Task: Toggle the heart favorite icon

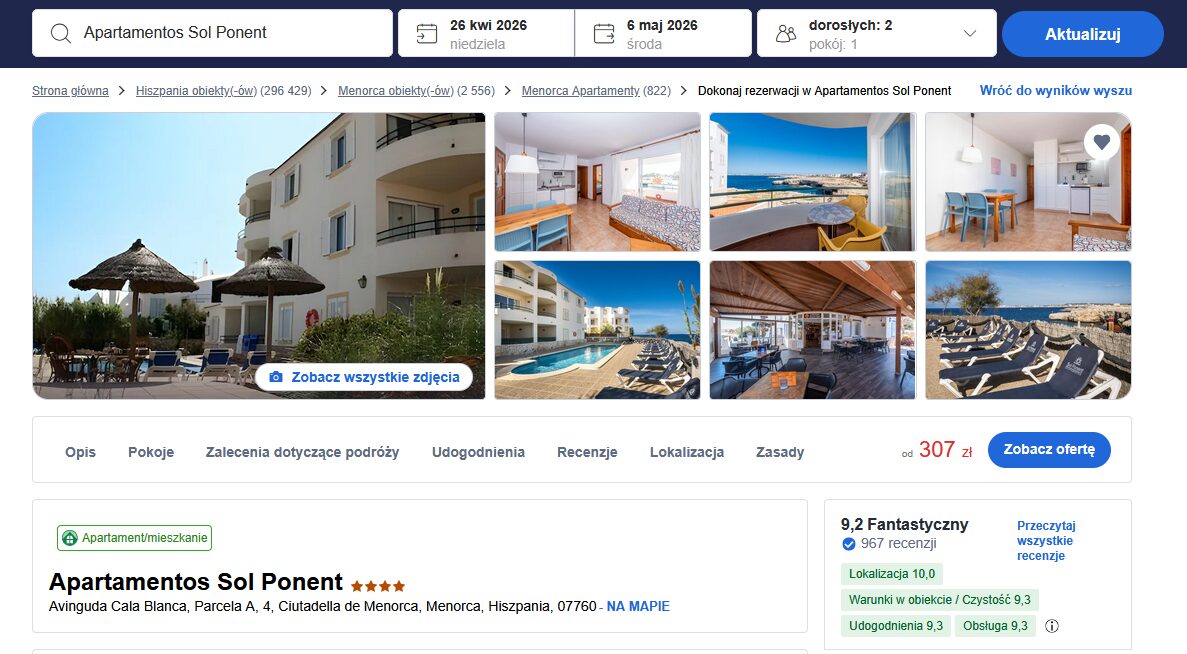Action: (x=1101, y=142)
